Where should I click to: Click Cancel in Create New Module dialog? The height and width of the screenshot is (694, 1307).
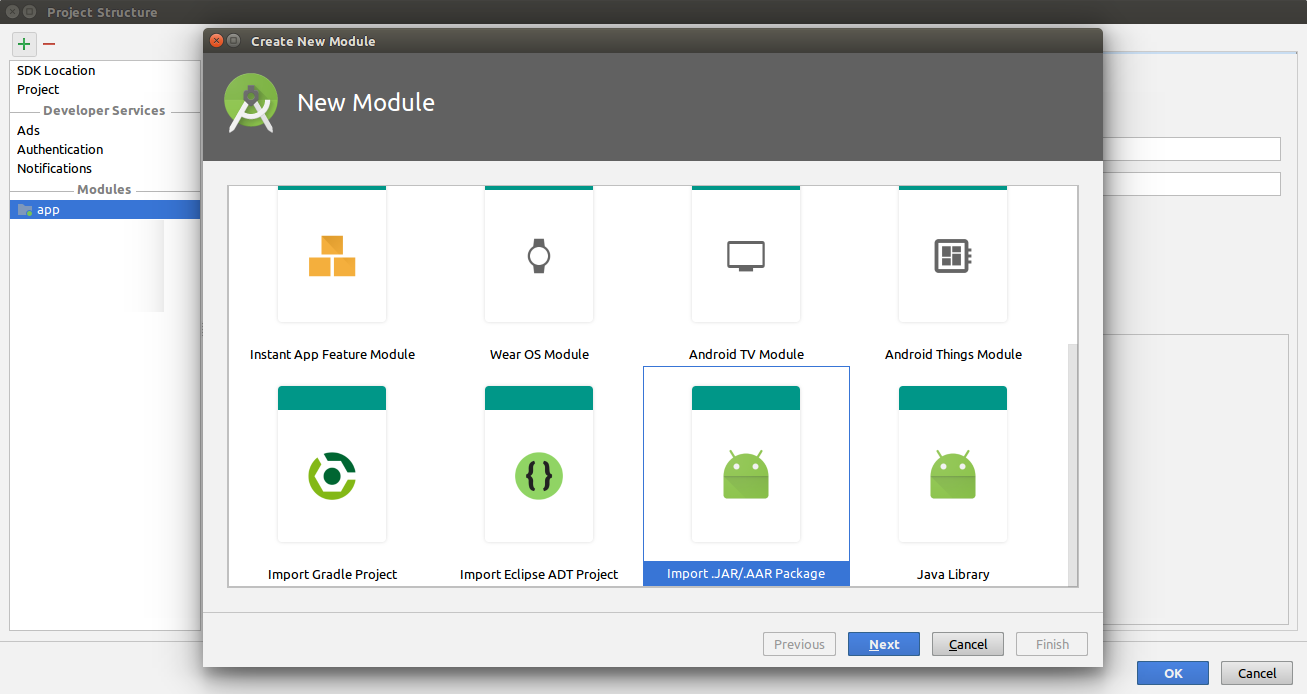968,644
